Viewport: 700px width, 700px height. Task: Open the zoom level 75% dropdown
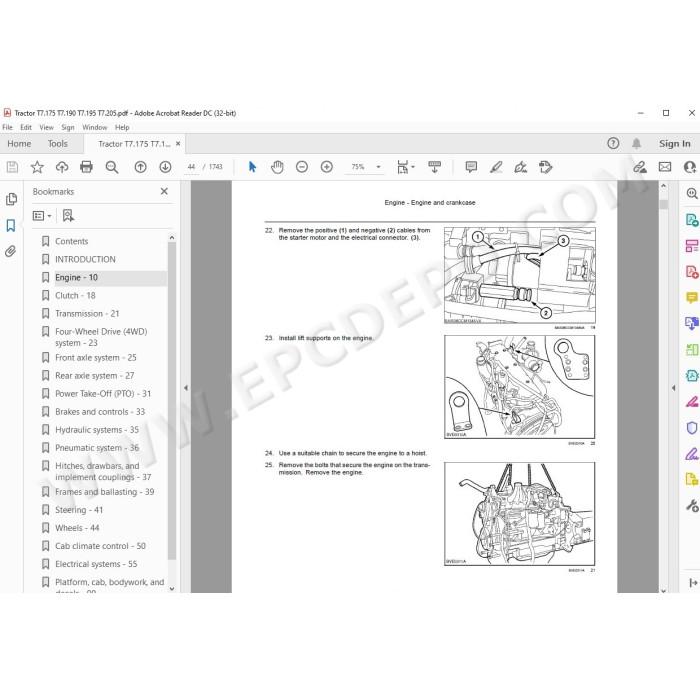coord(378,167)
